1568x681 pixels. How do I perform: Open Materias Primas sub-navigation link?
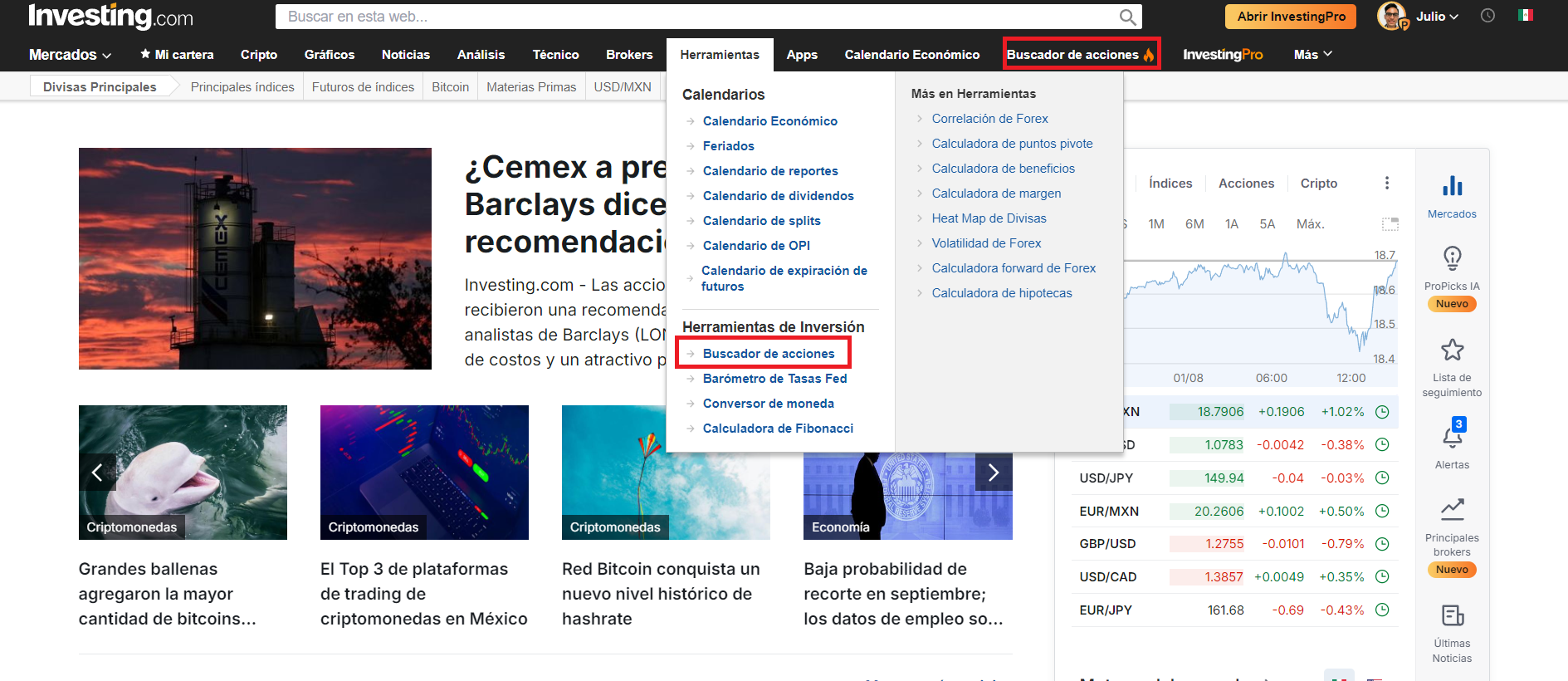point(531,87)
